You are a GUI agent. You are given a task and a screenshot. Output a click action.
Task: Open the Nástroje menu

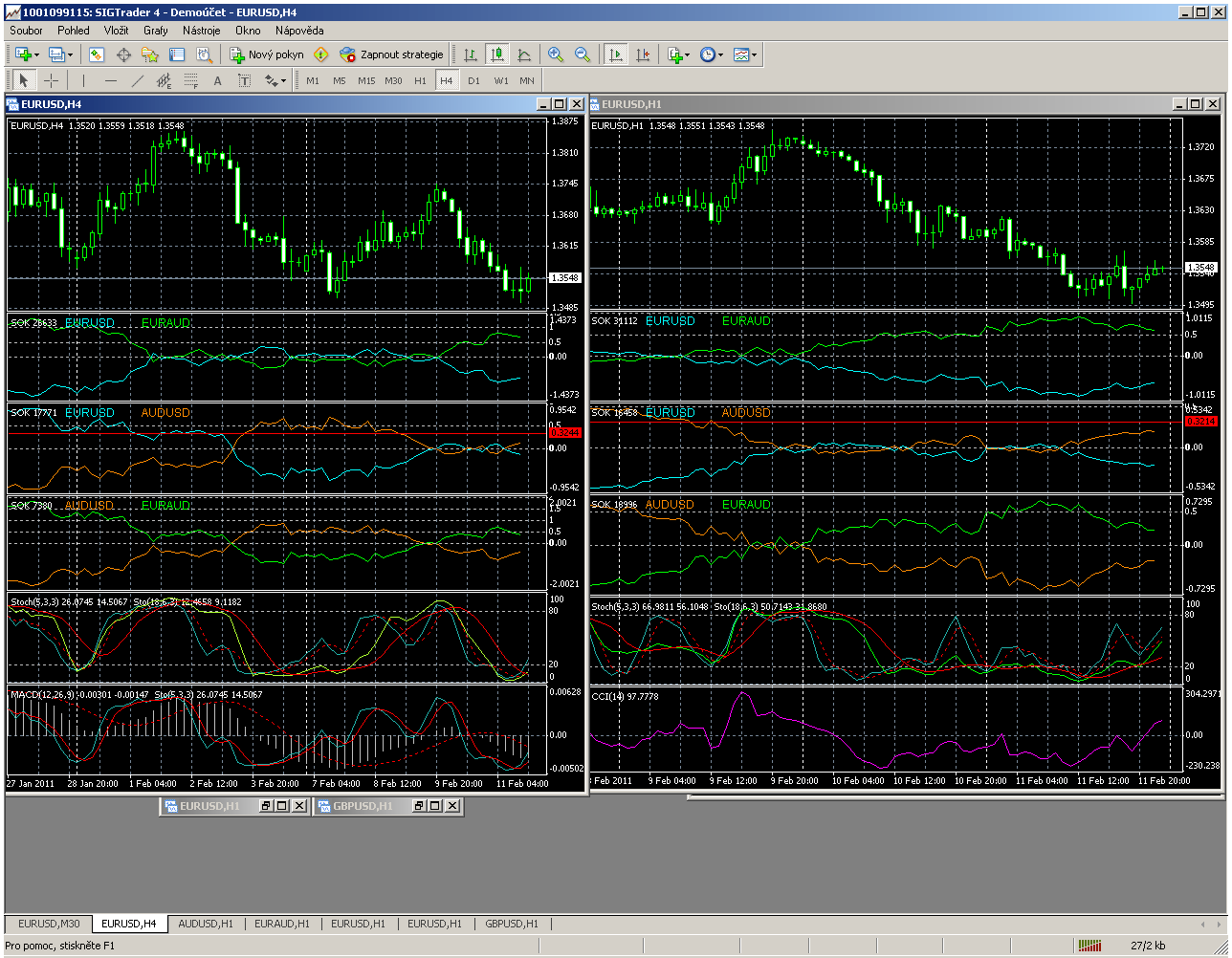click(202, 31)
